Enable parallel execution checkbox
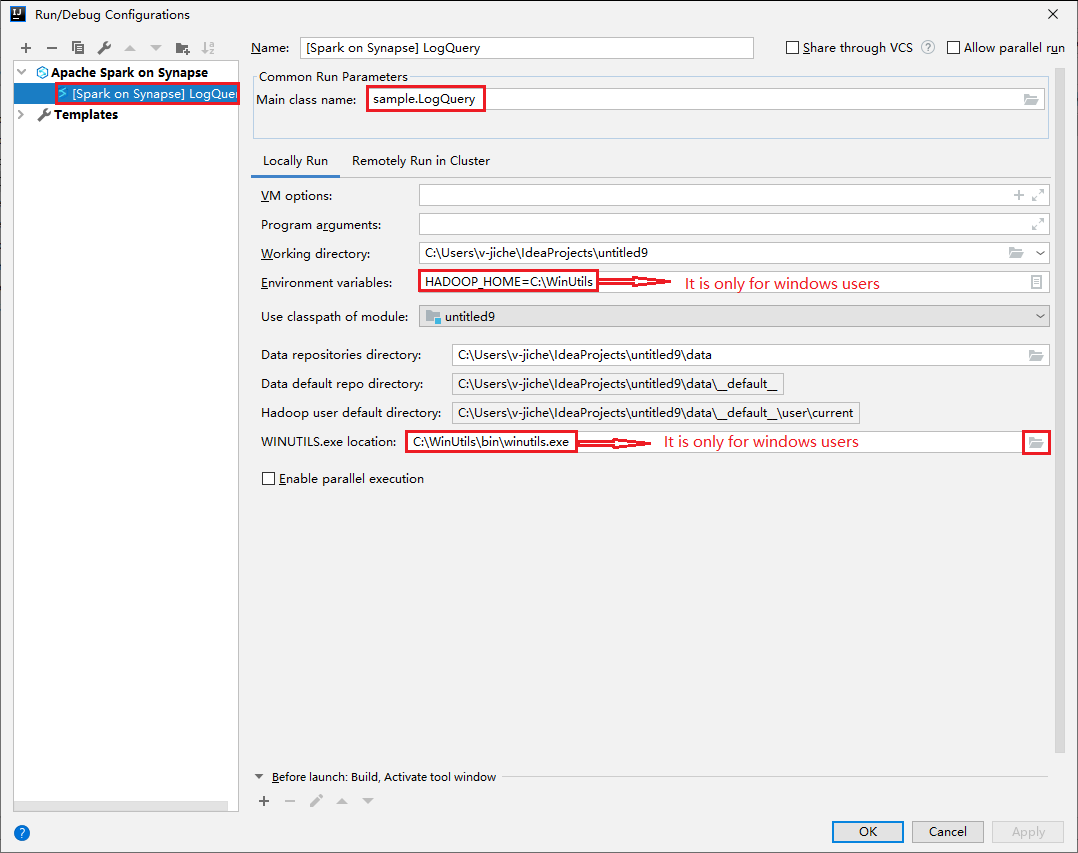 coord(269,478)
